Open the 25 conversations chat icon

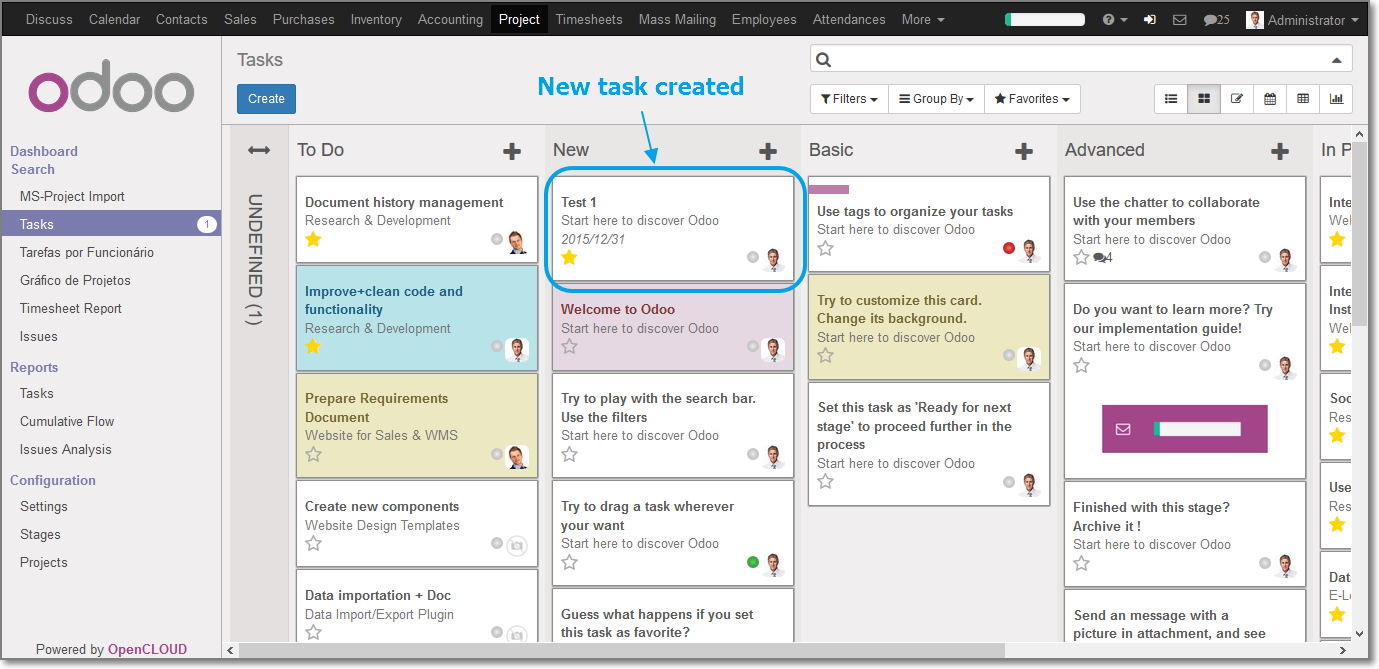(1216, 20)
